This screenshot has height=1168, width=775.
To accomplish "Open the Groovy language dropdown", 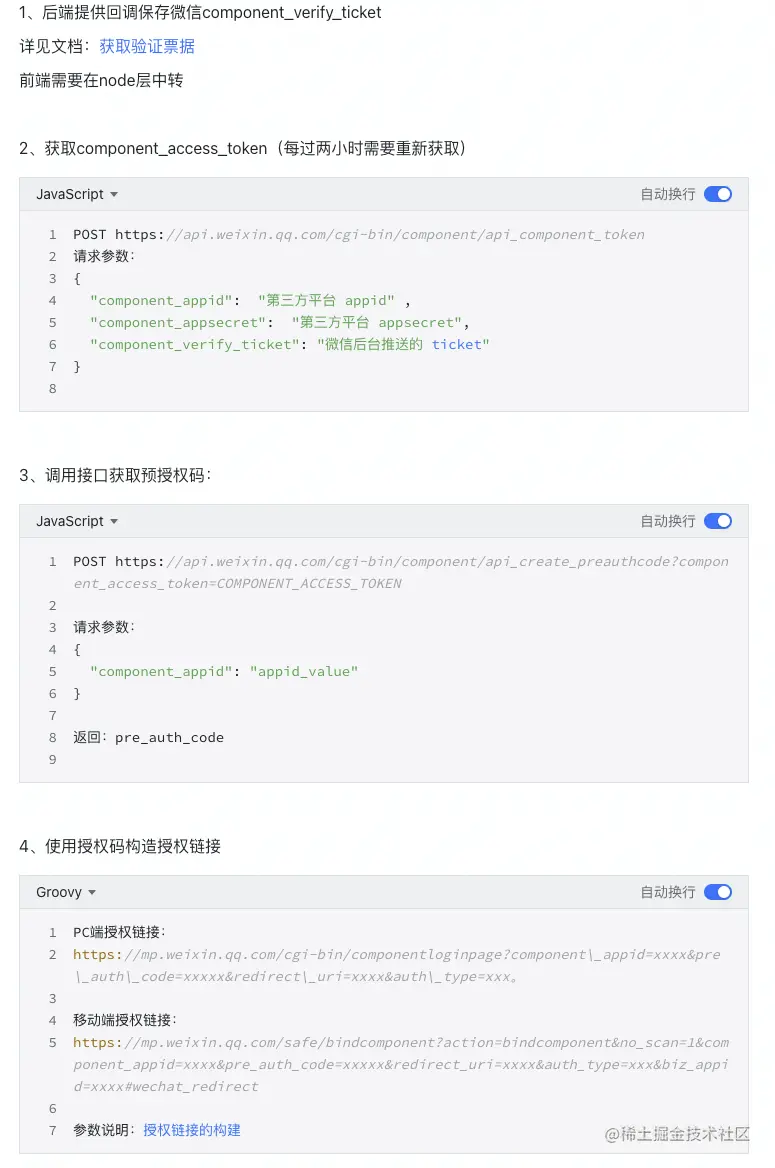I will tap(66, 892).
